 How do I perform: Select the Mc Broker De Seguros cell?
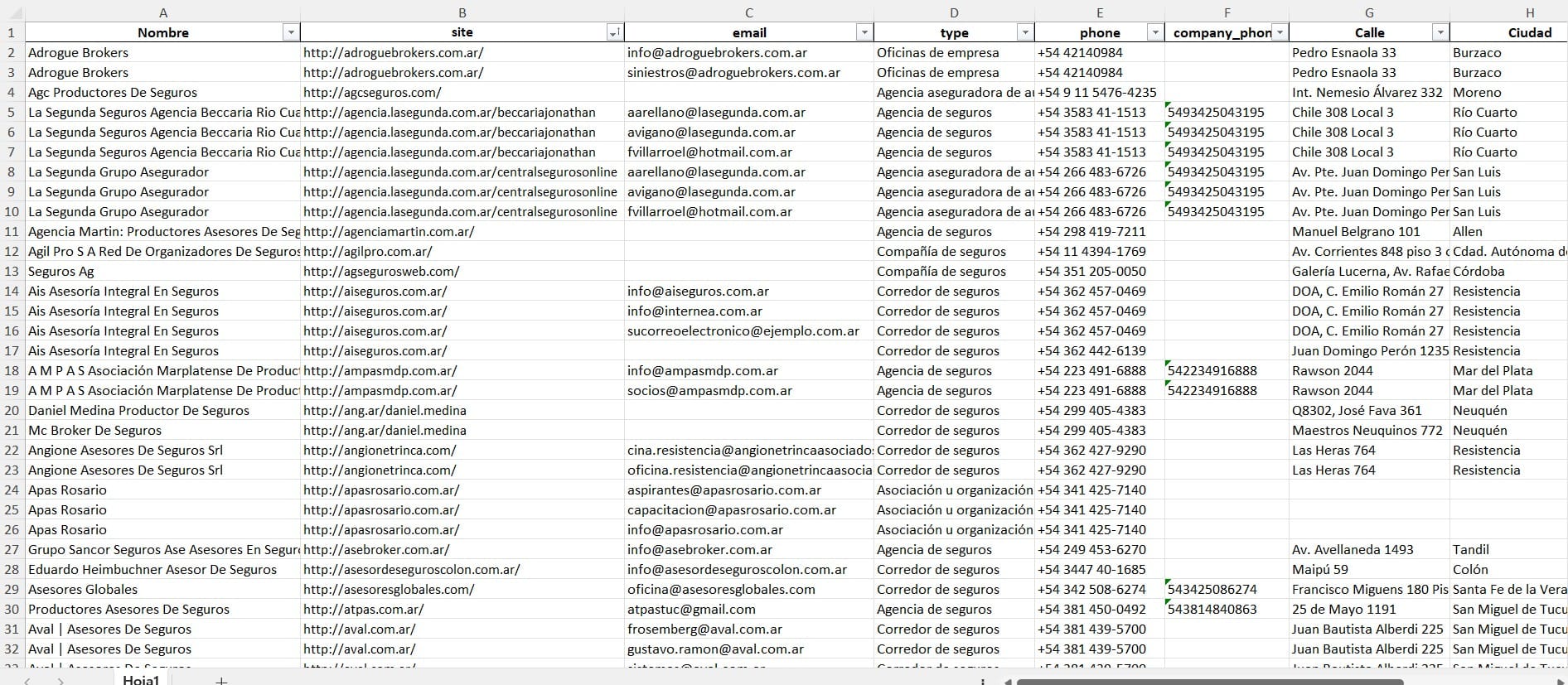tap(163, 430)
